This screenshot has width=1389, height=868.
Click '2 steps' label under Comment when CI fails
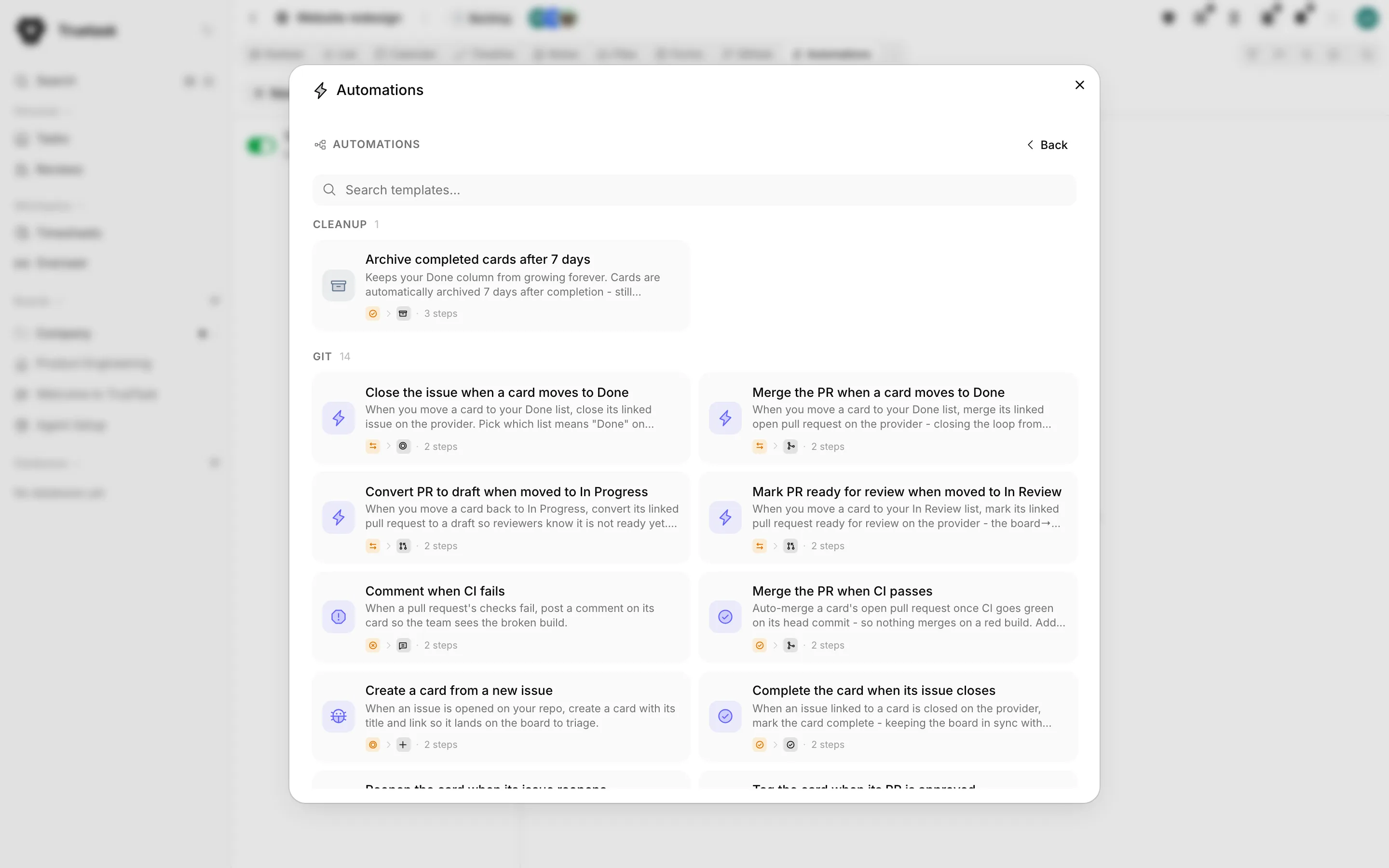pos(440,645)
